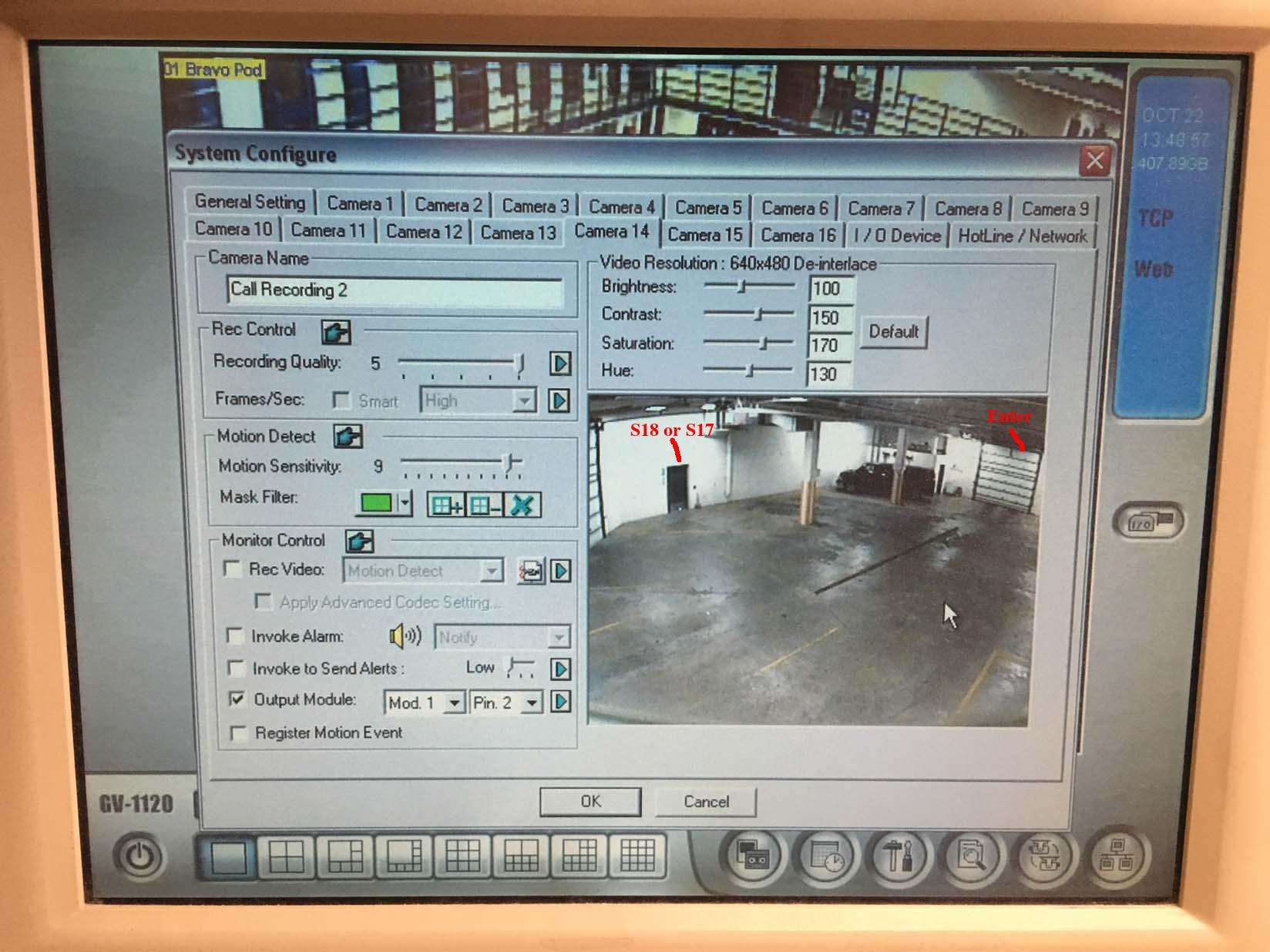Open the Invoke Alarm Notify dropdown

(x=502, y=637)
